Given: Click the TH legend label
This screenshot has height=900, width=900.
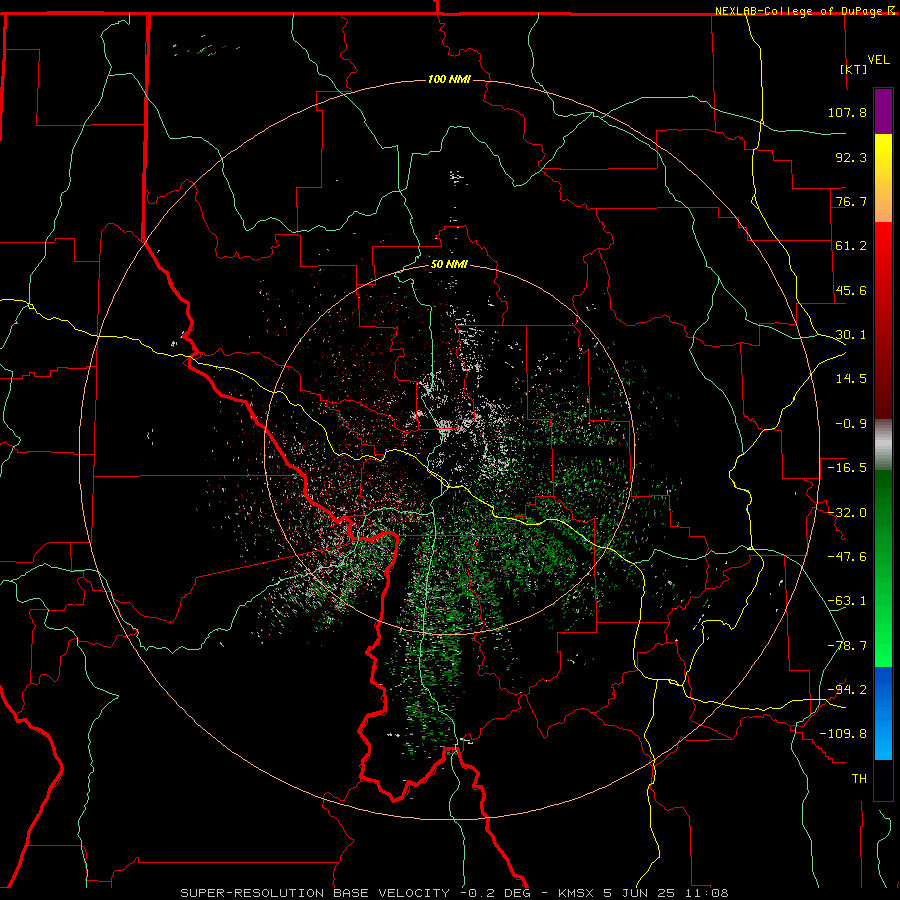Looking at the screenshot, I should pos(859,778).
